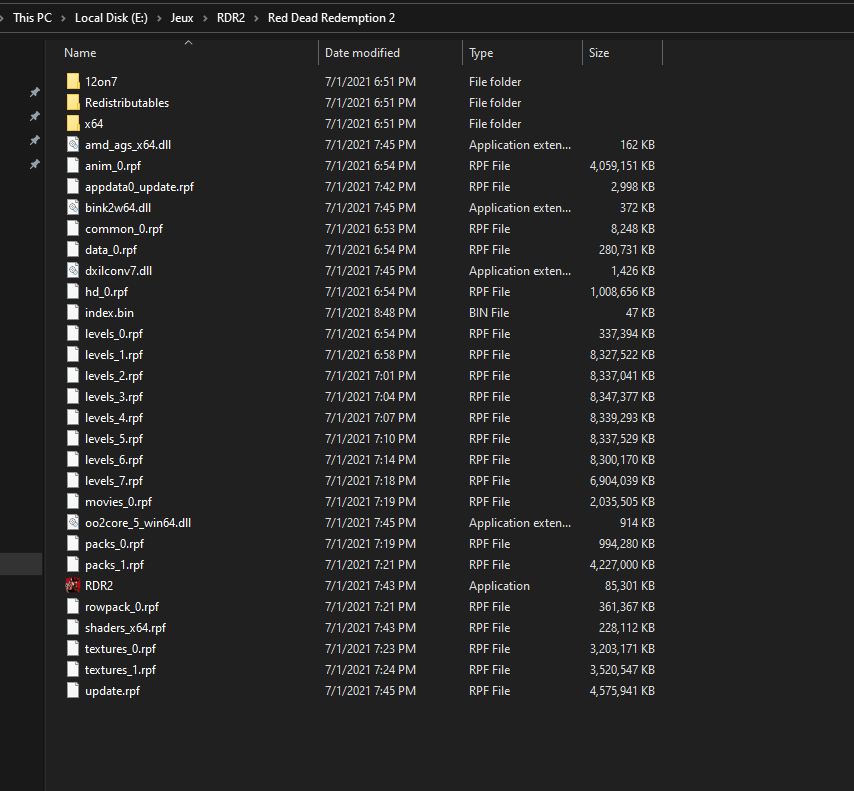Click date 7/1/2021 8:48 PM
Screen dimensions: 854x791
(x=370, y=313)
